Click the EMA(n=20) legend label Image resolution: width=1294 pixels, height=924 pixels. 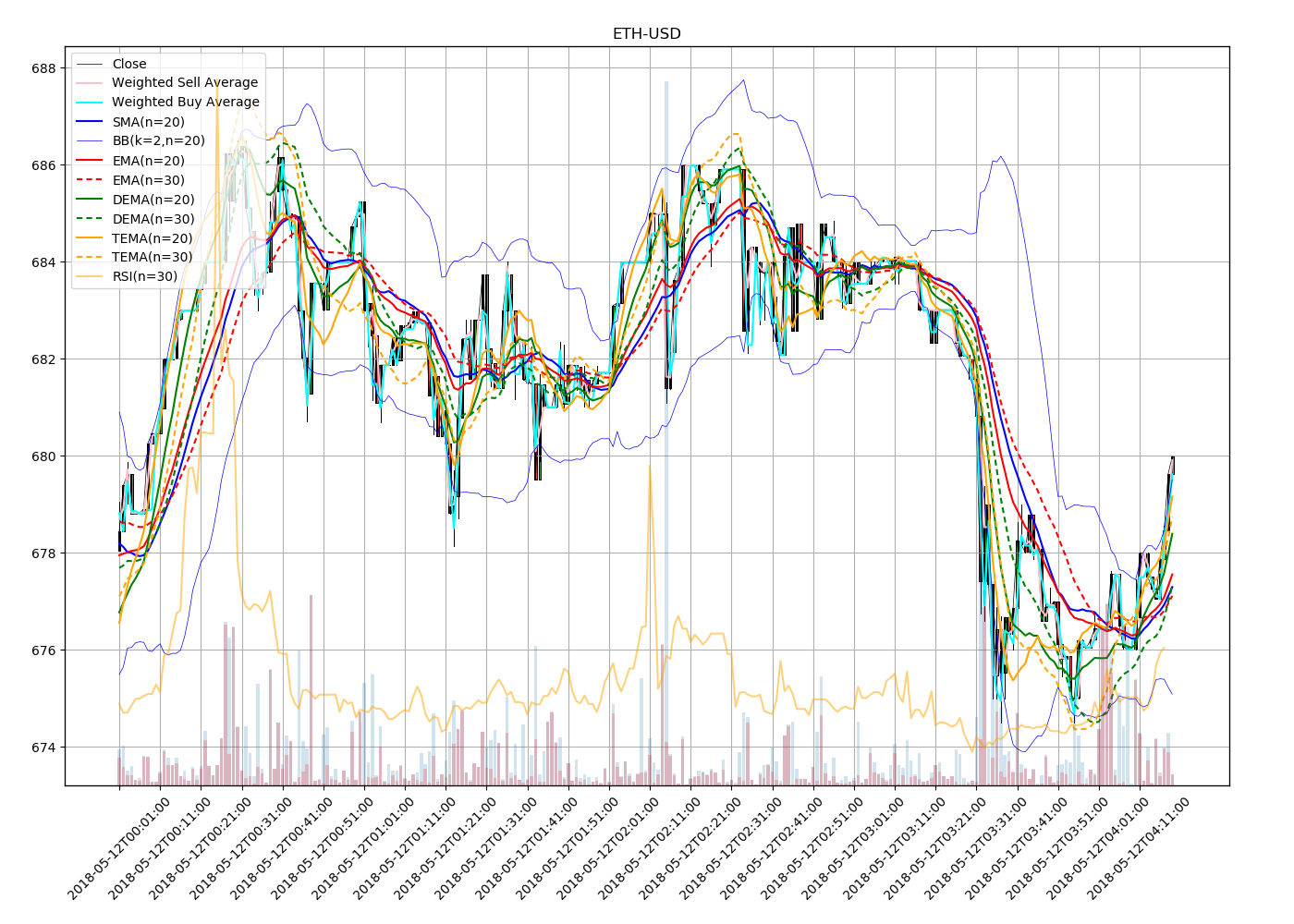pos(148,161)
